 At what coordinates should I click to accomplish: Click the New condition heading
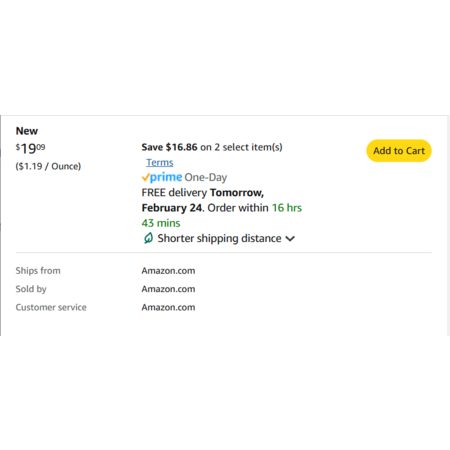click(27, 131)
